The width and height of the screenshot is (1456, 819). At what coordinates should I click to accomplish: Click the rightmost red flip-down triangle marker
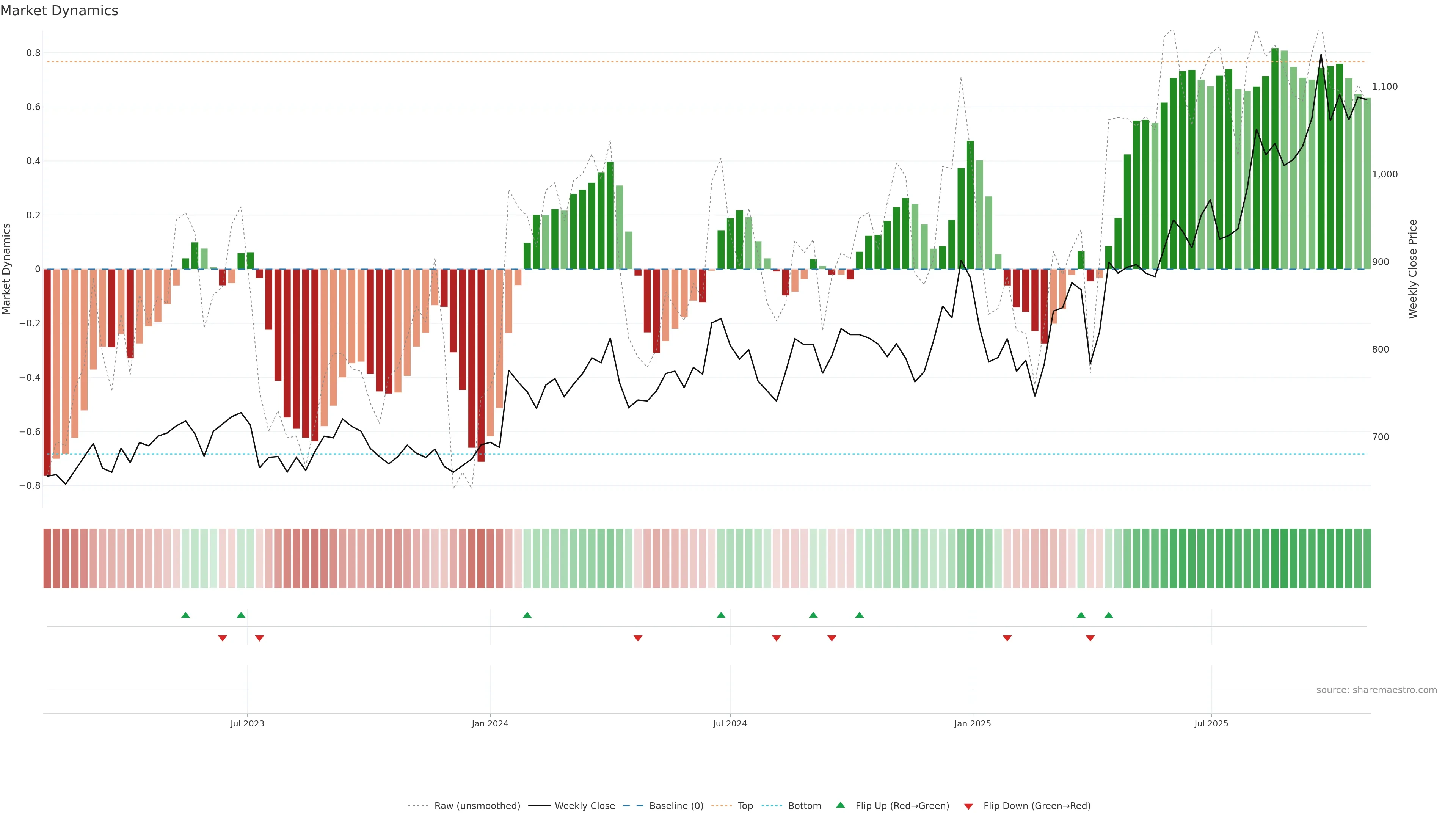tap(1090, 638)
